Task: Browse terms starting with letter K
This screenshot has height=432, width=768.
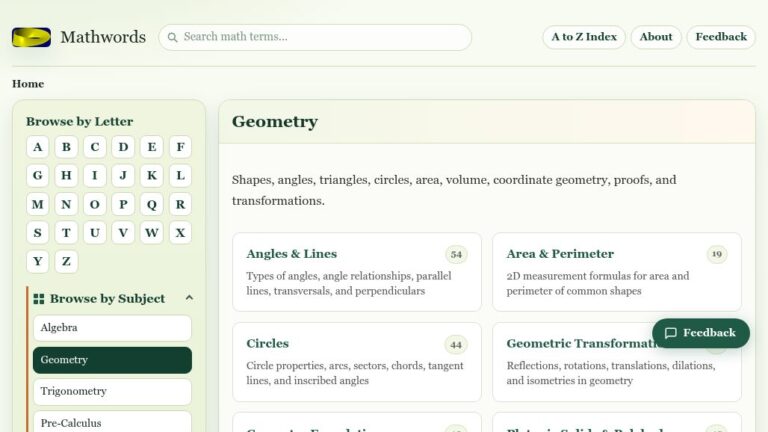Action: [152, 175]
